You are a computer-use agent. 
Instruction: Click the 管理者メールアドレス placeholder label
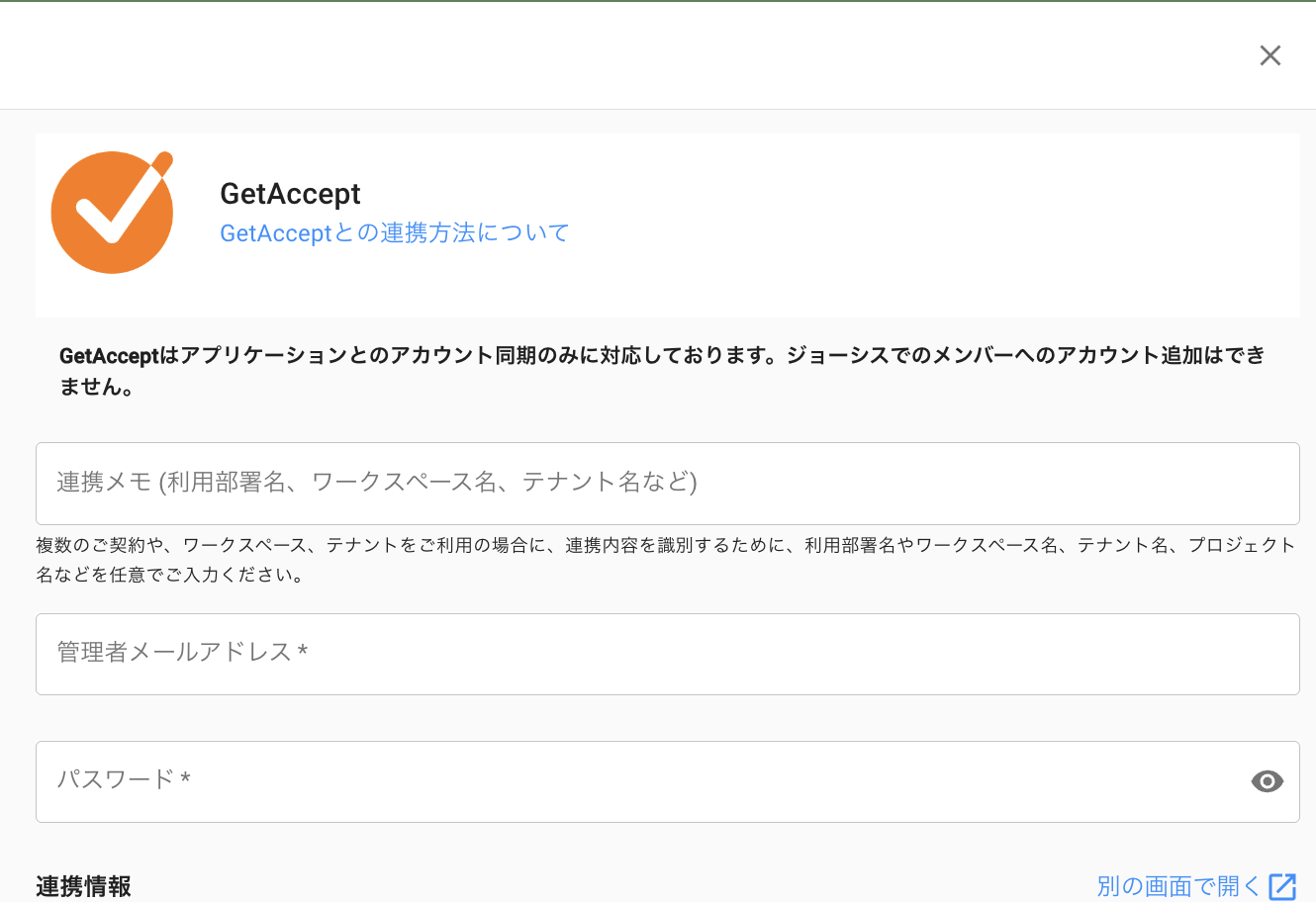click(x=182, y=652)
